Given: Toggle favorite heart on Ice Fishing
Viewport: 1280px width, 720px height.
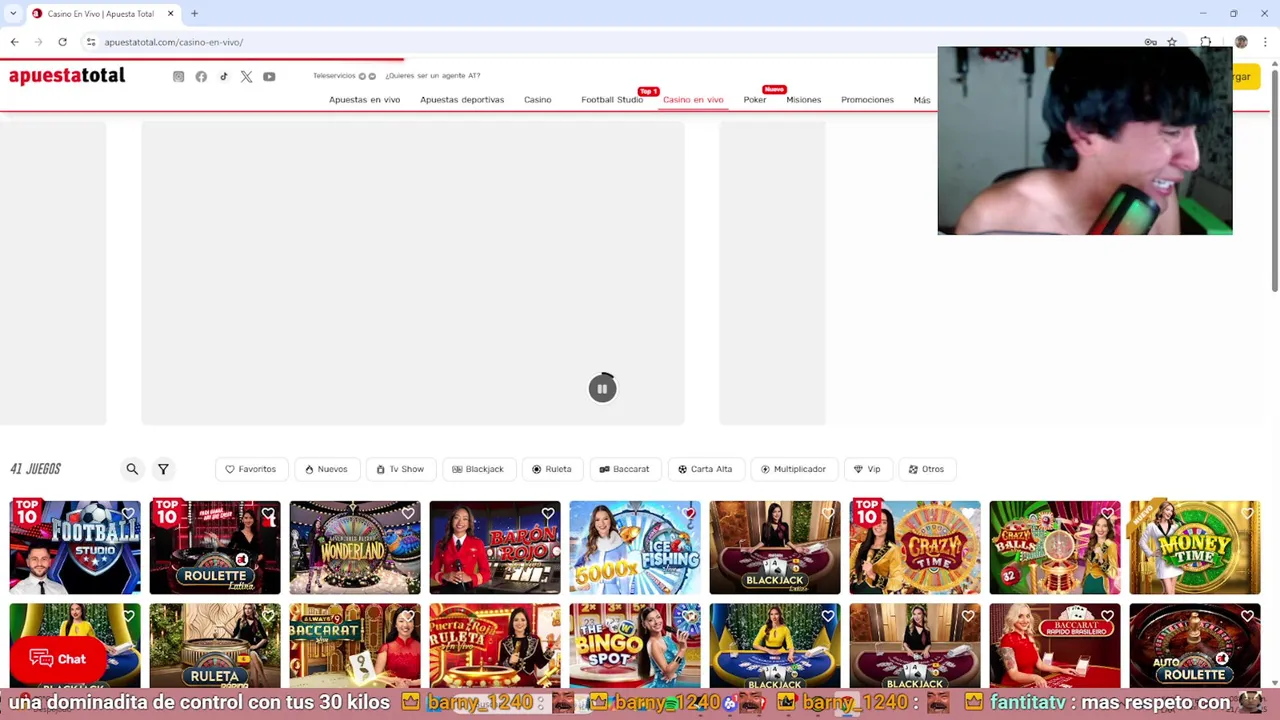Looking at the screenshot, I should click(x=688, y=514).
